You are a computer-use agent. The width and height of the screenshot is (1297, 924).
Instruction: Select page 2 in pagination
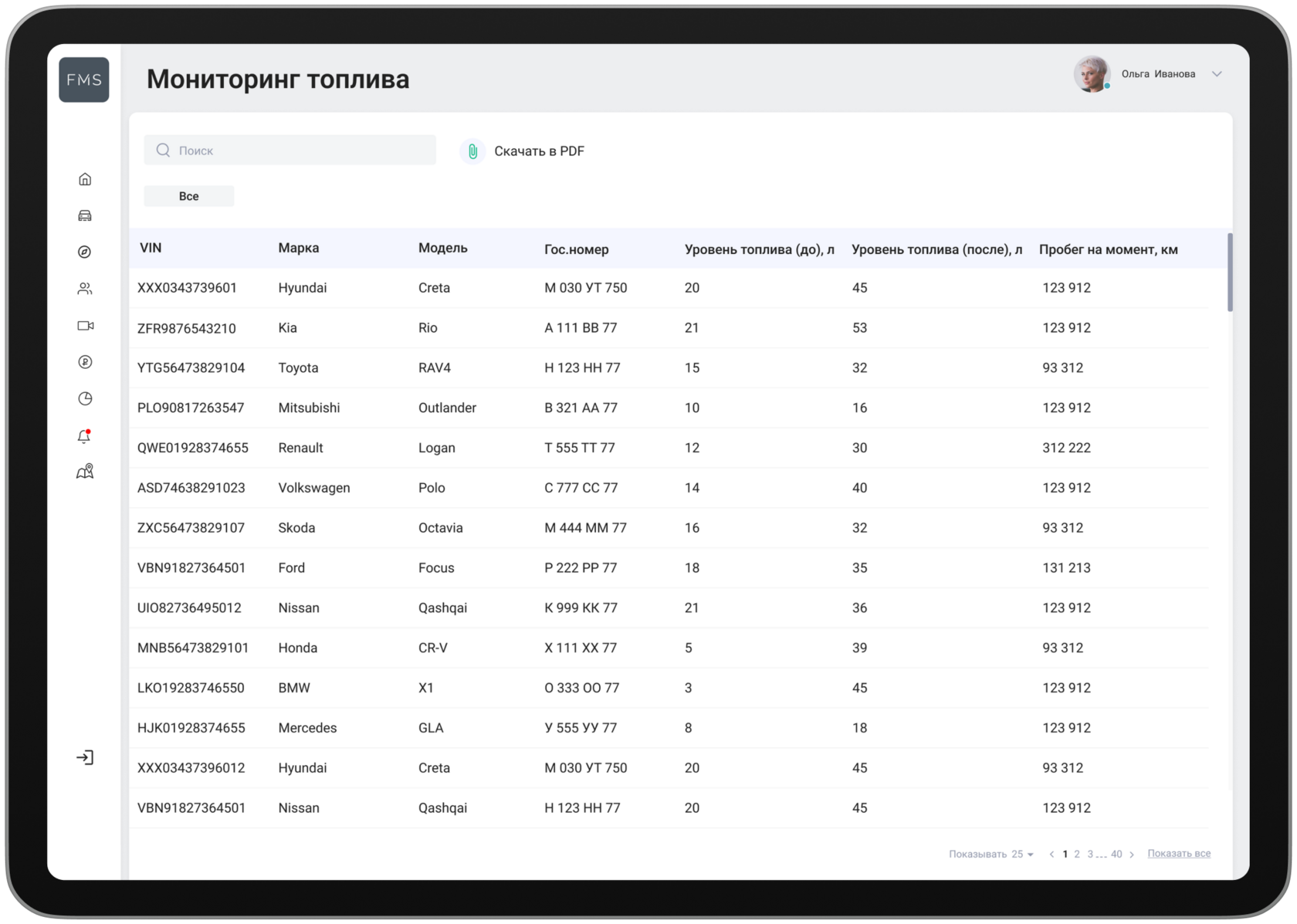(1077, 854)
